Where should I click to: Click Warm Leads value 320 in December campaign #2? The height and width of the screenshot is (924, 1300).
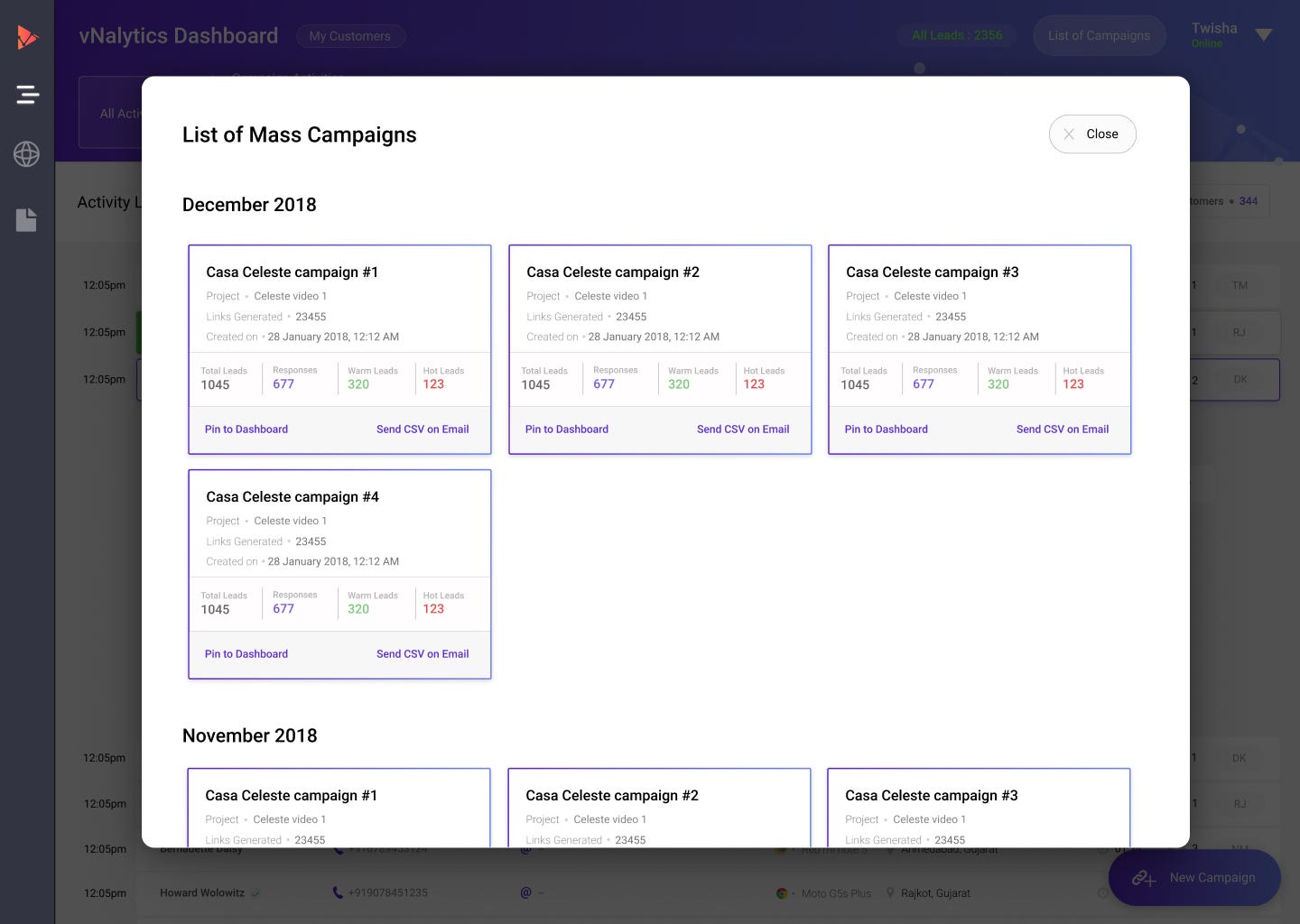tap(679, 384)
